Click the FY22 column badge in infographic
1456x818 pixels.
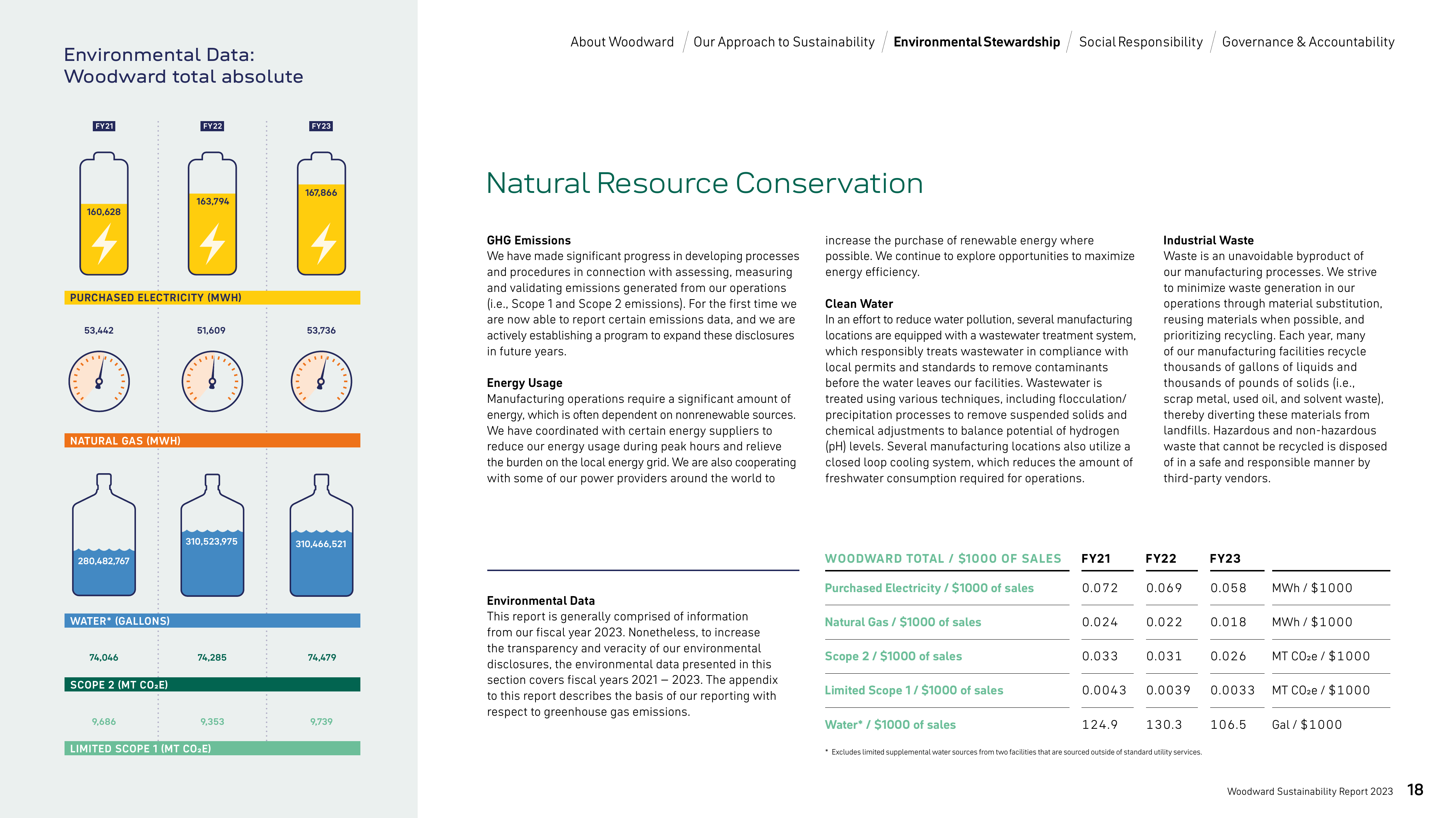pos(212,126)
